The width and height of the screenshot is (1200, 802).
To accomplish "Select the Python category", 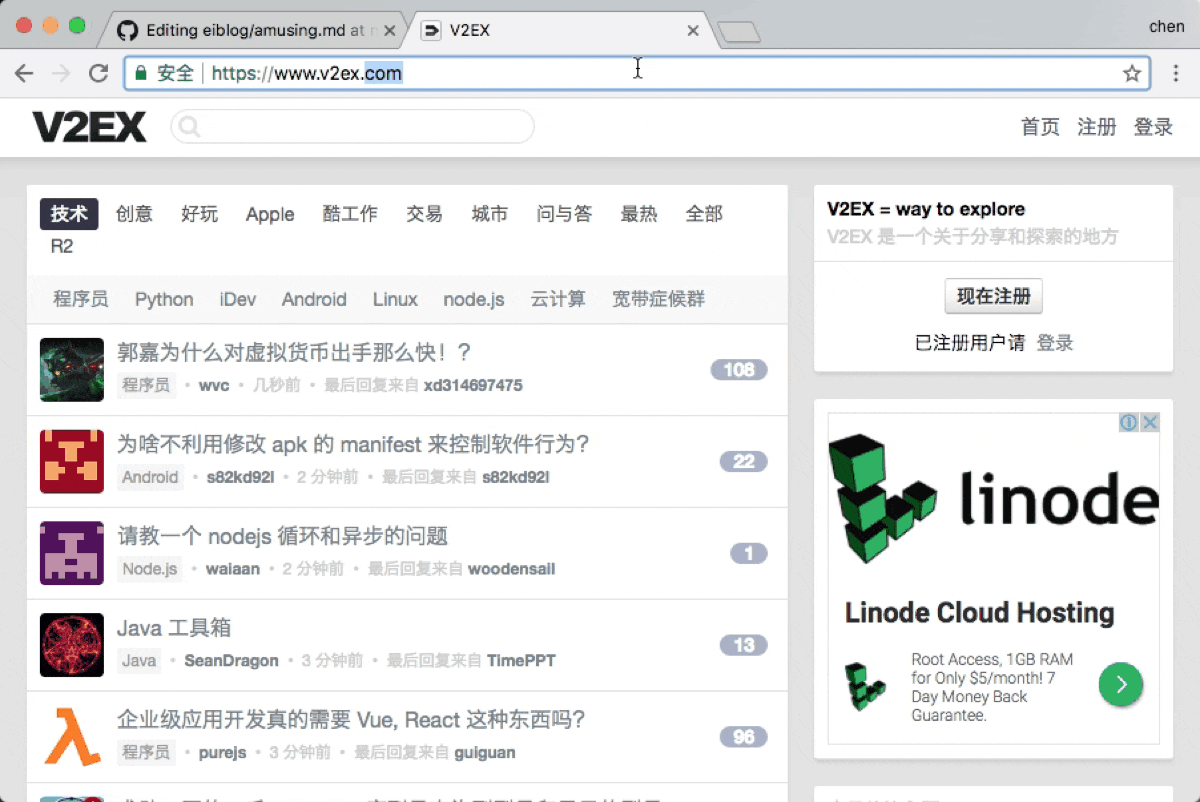I will click(x=163, y=299).
